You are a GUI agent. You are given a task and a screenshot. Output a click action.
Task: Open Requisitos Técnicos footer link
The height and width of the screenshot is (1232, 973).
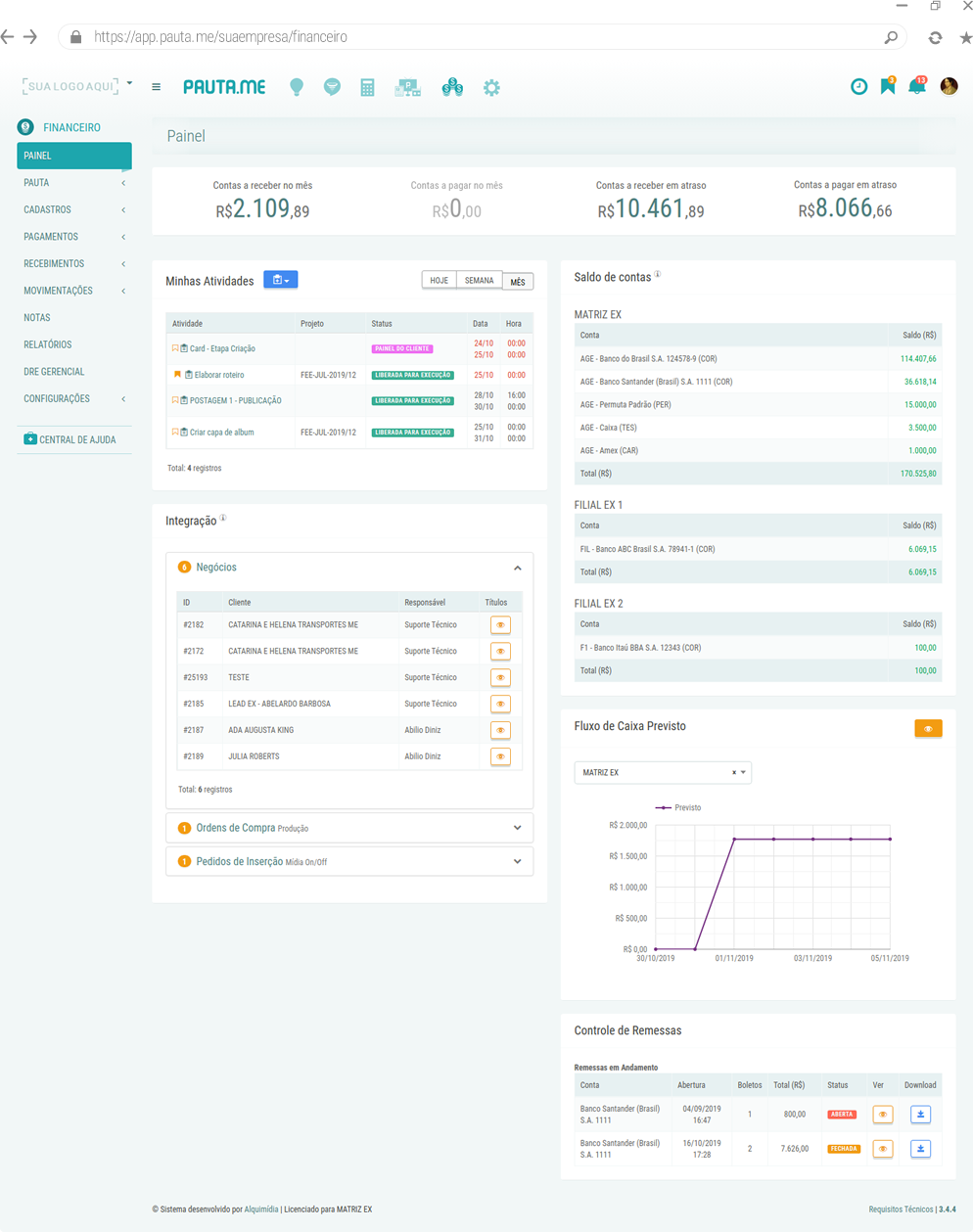tap(901, 1209)
